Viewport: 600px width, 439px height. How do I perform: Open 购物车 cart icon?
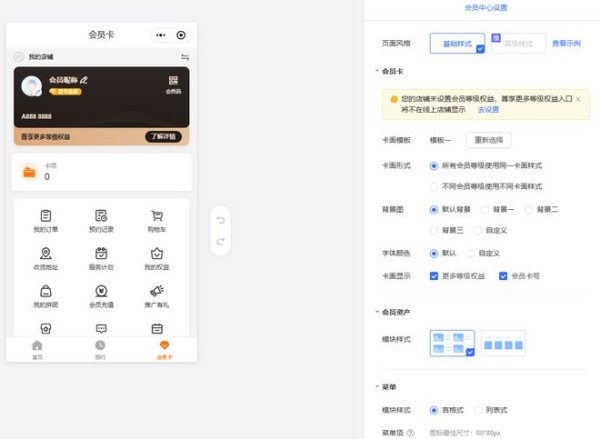click(157, 216)
